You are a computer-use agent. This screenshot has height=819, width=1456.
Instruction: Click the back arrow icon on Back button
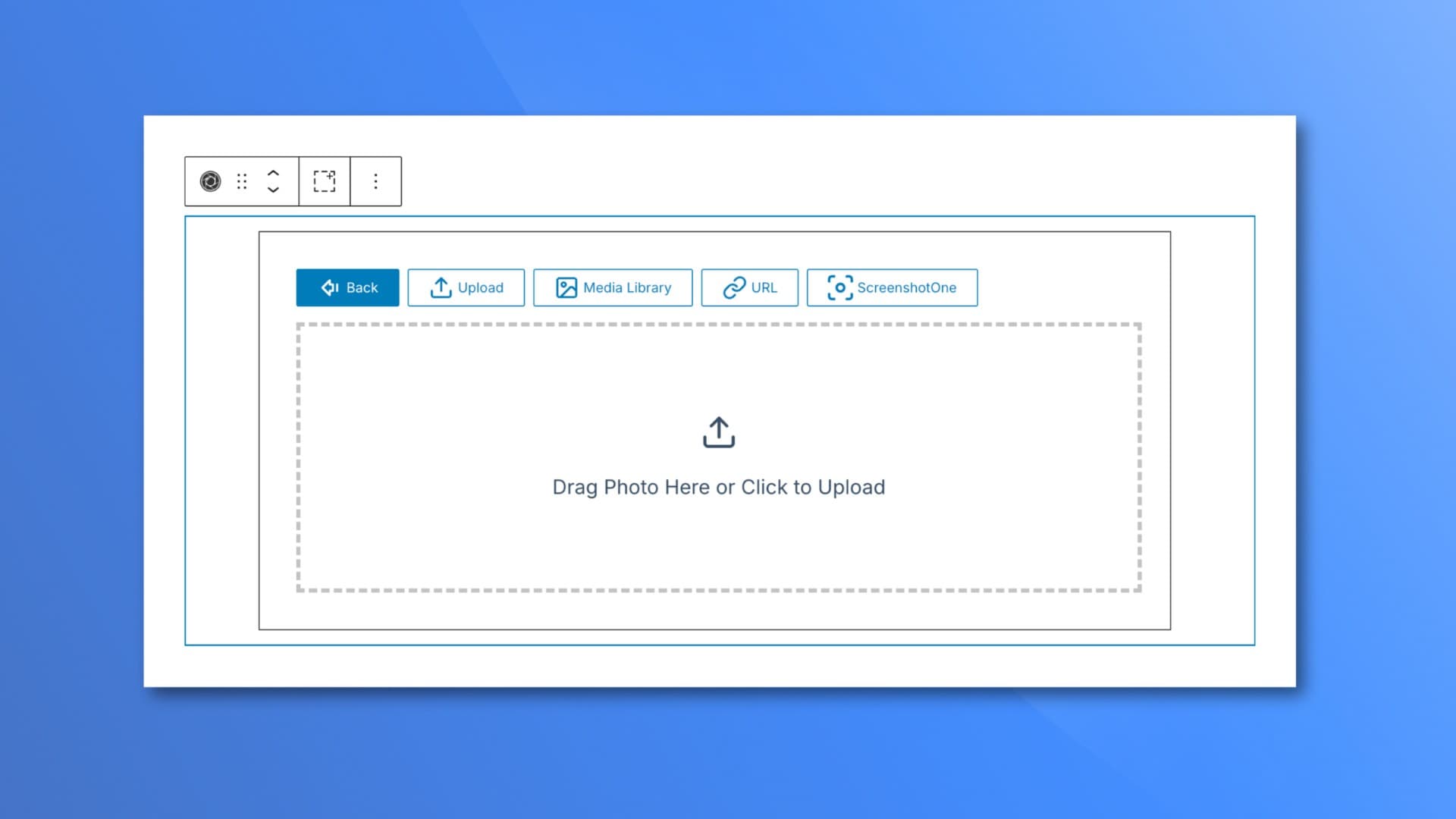click(x=331, y=287)
